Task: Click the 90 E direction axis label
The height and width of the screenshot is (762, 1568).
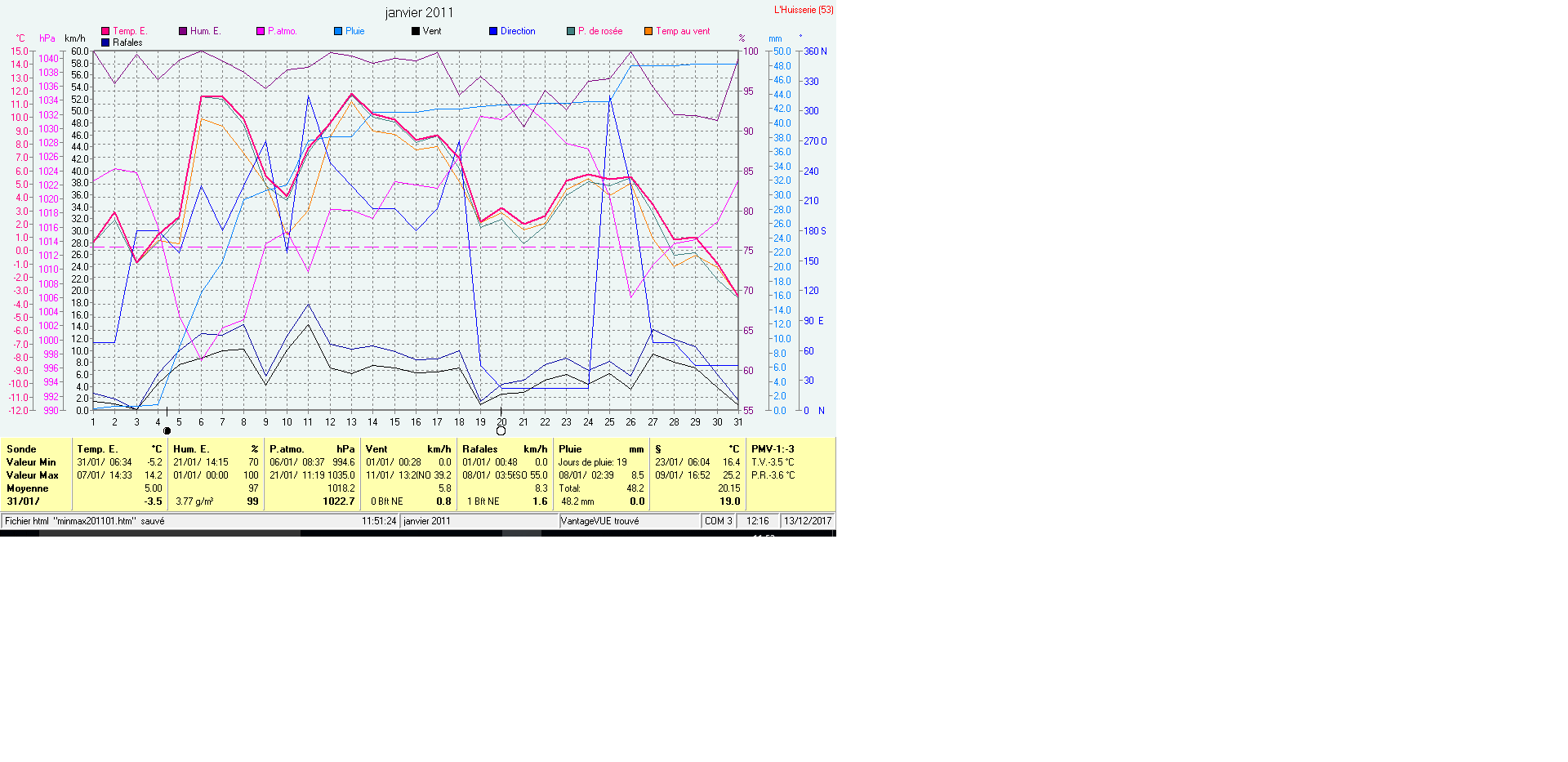Action: tap(813, 321)
